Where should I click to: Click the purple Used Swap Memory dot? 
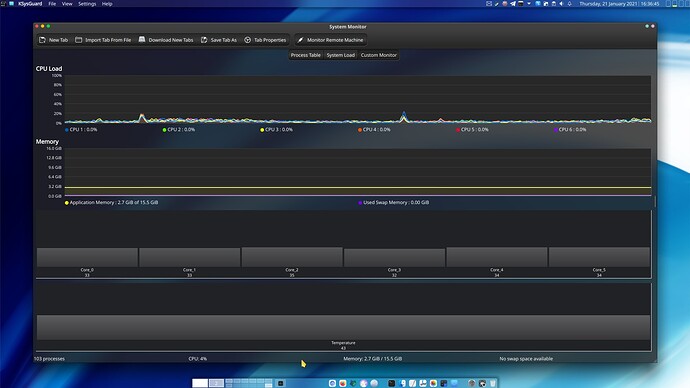tap(360, 203)
